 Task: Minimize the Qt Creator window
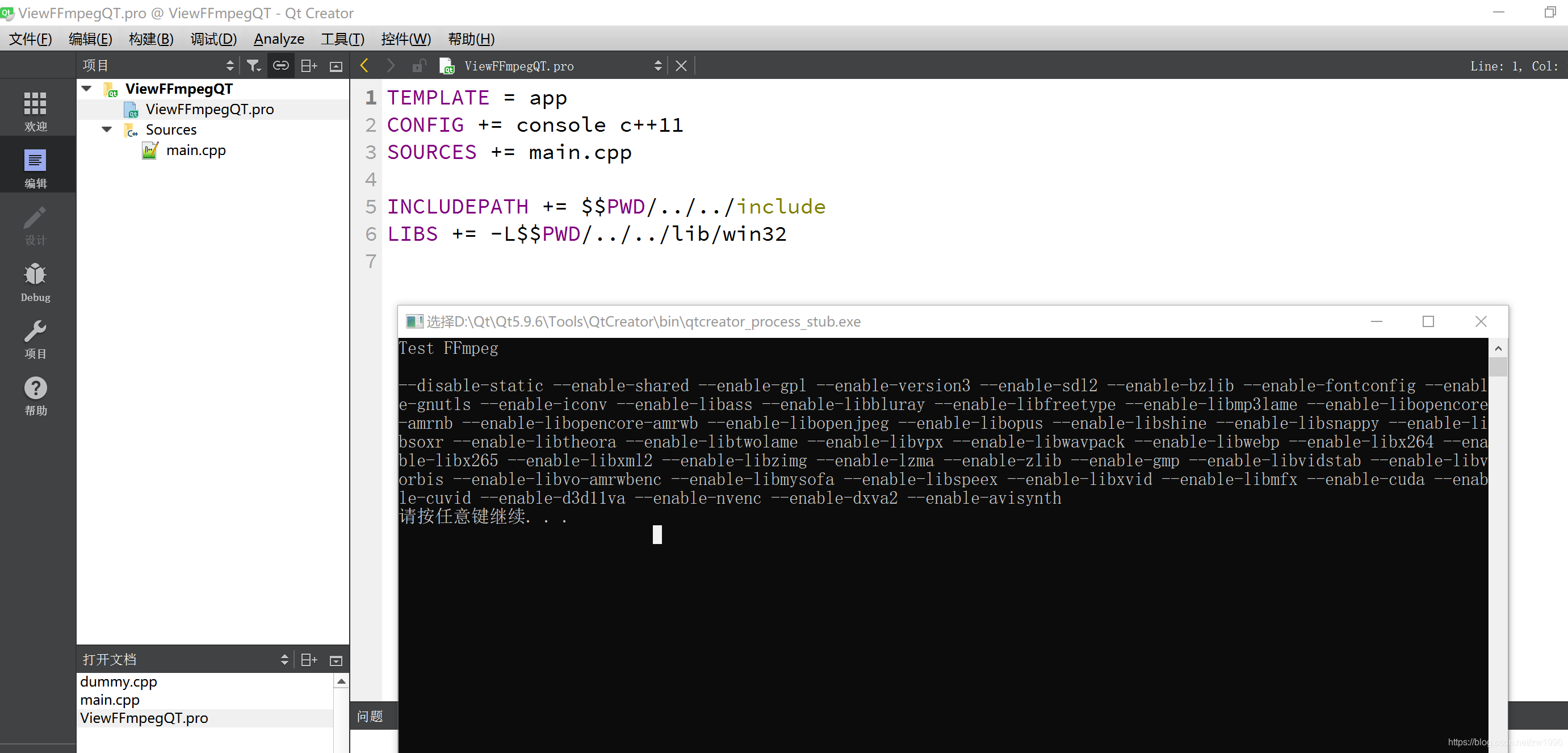point(1499,12)
